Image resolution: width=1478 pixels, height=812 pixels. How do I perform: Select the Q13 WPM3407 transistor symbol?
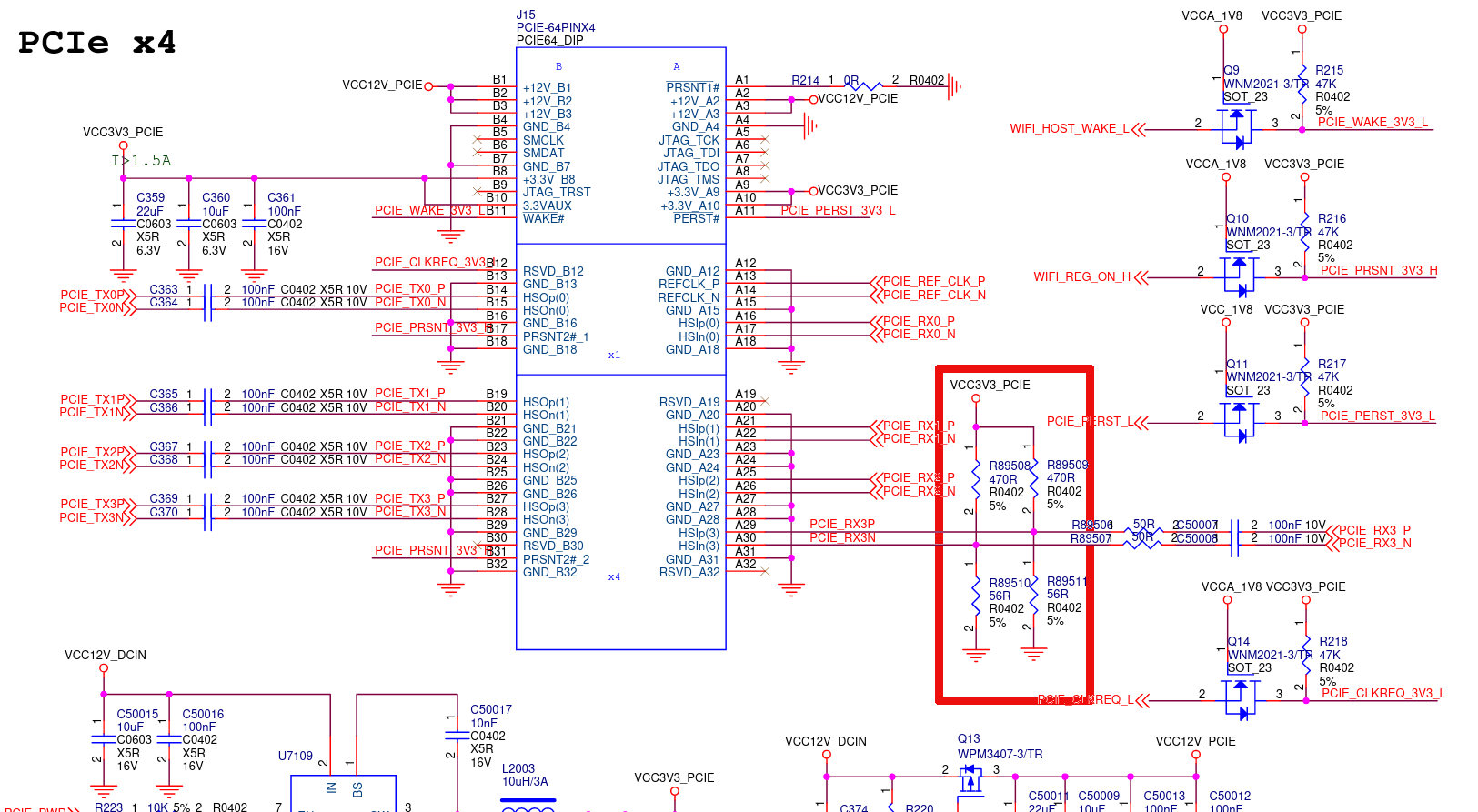pos(970,777)
